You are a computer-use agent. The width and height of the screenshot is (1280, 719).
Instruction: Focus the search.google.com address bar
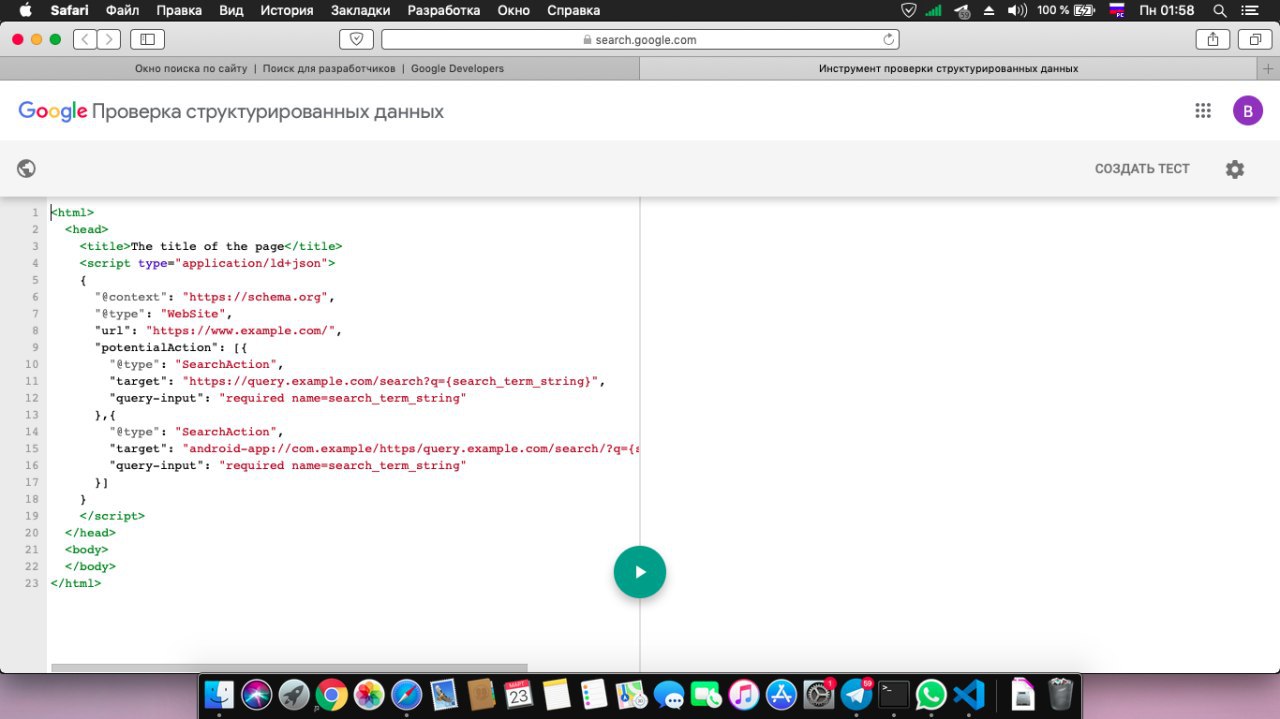(x=640, y=39)
